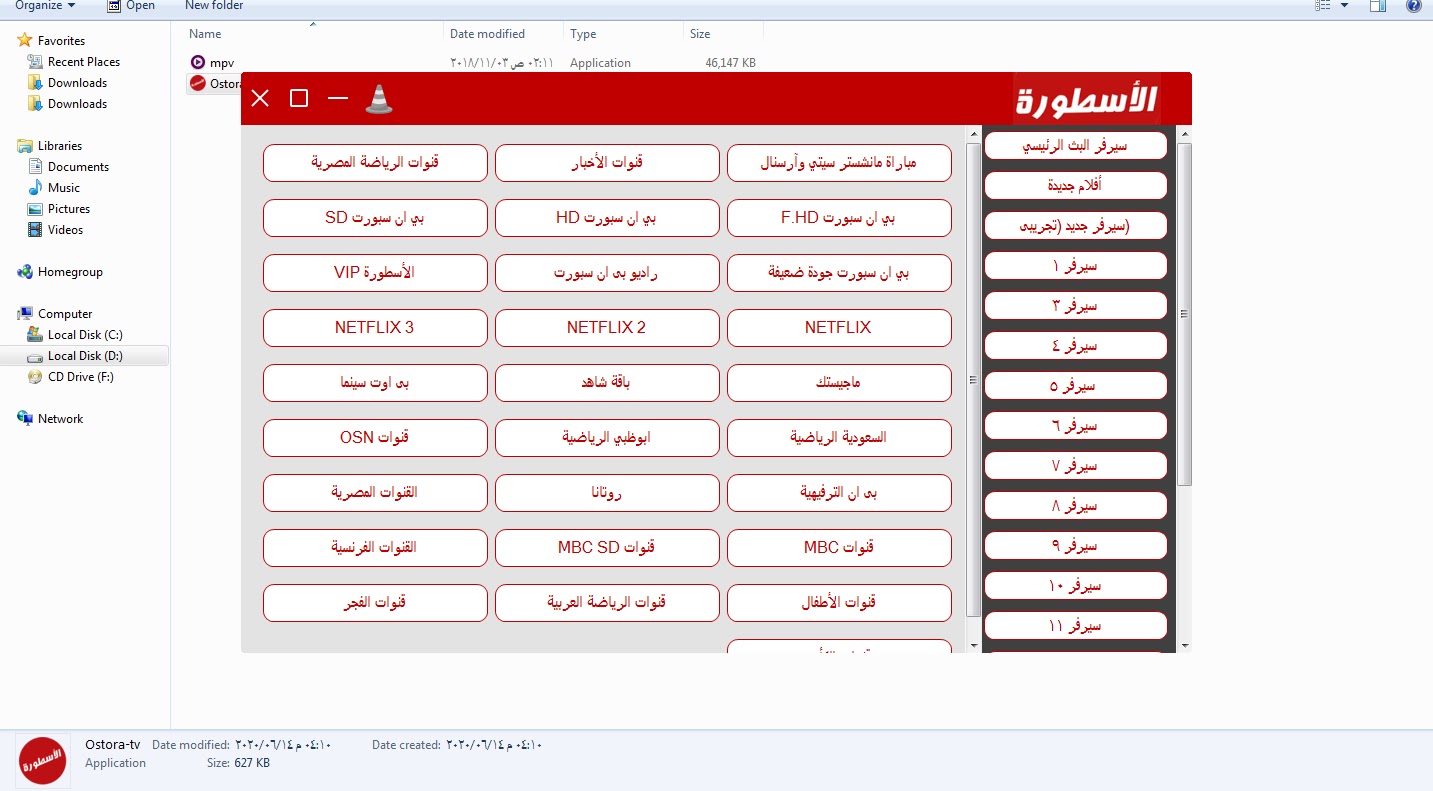The image size is (1433, 791).
Task: Open قنوات OSN channel group
Action: 375,438
